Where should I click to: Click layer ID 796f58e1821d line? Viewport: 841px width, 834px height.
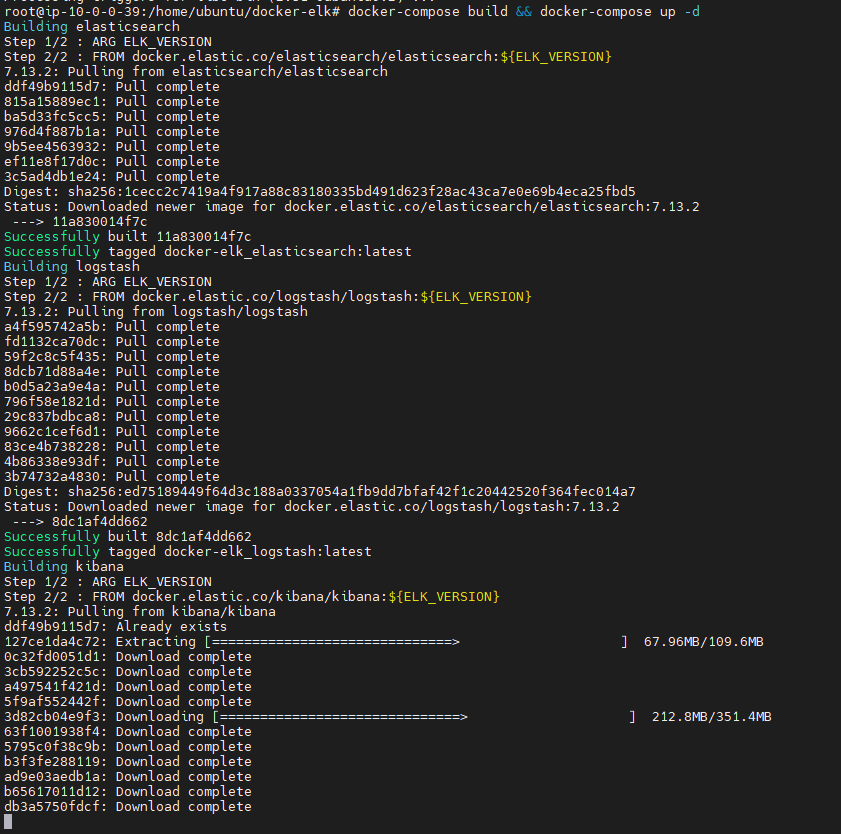112,402
